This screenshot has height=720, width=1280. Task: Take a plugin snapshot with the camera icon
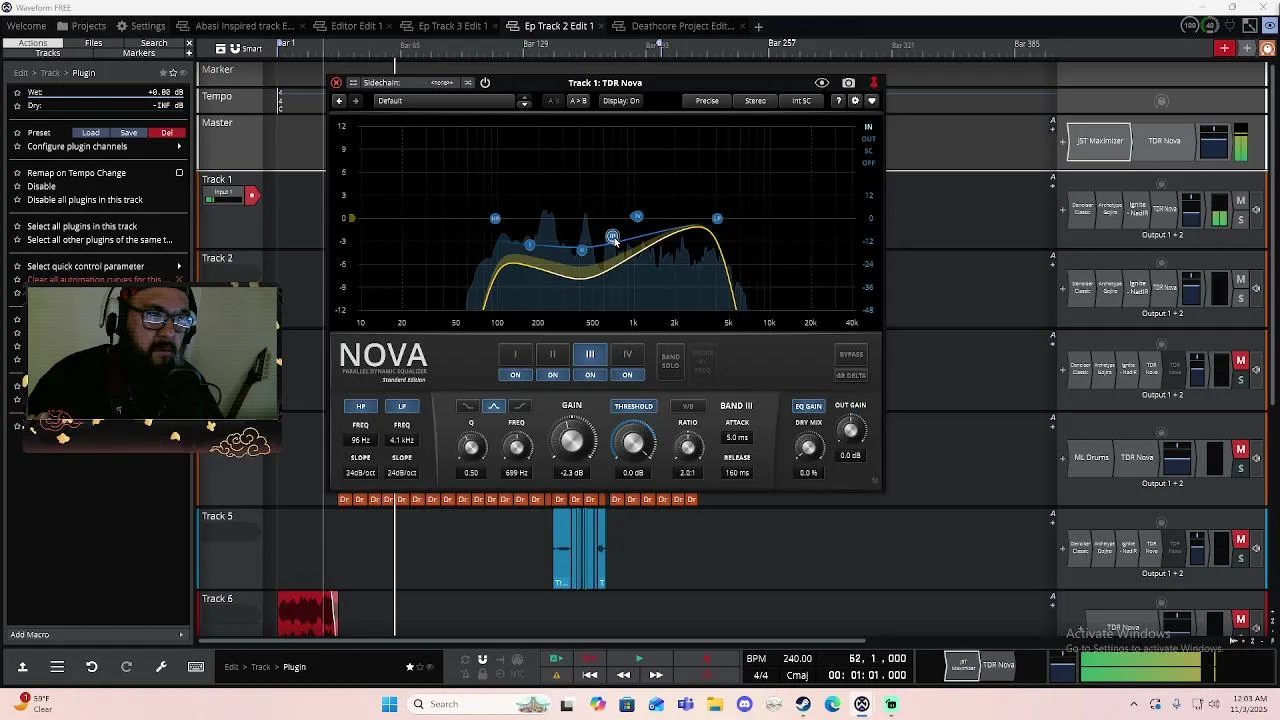click(848, 83)
